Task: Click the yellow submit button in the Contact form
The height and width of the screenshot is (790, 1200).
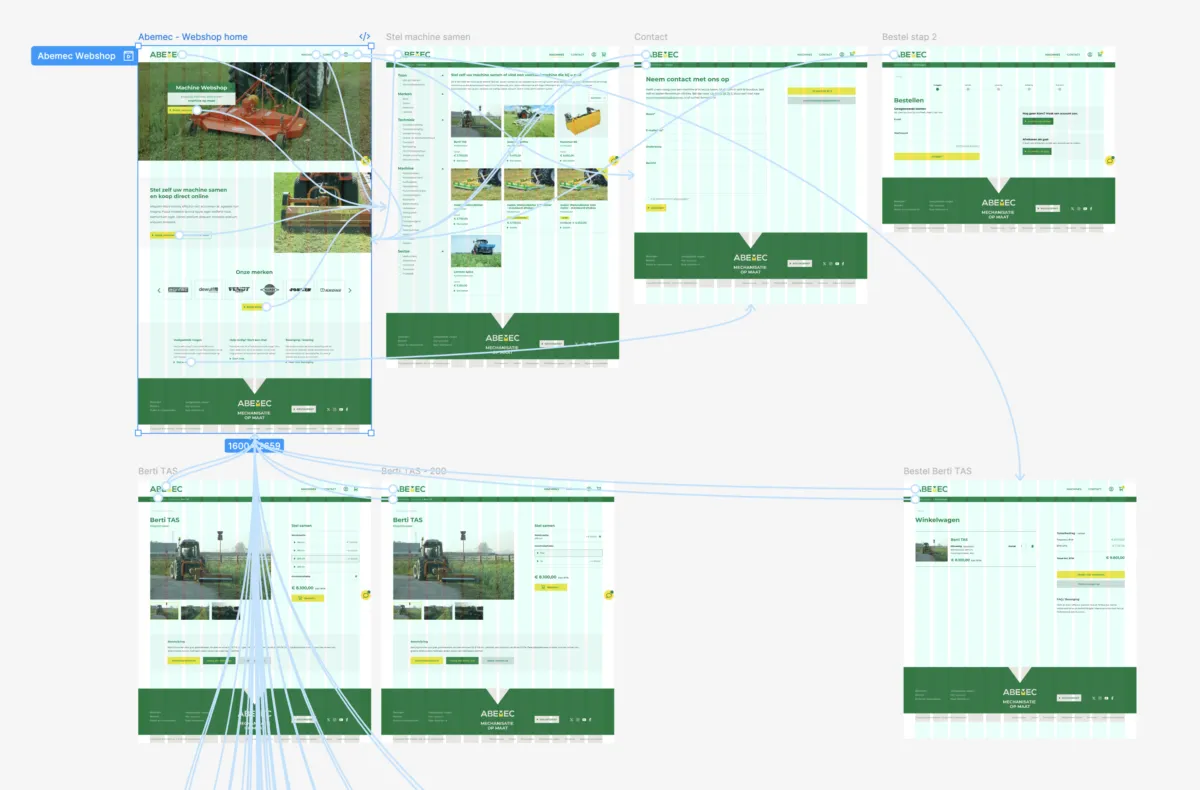Action: pos(656,208)
